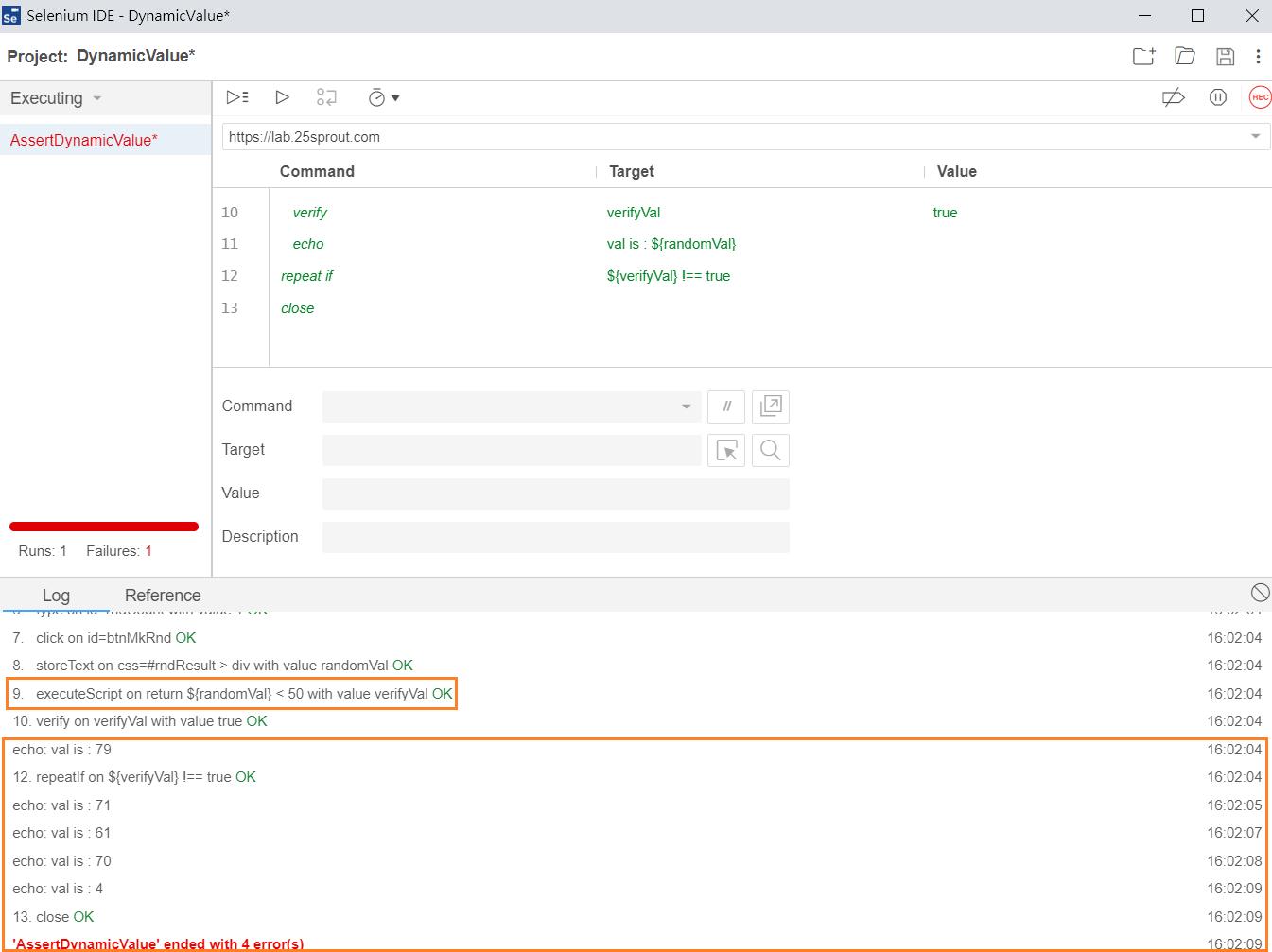Click log line echo: val is : 70

(61, 861)
